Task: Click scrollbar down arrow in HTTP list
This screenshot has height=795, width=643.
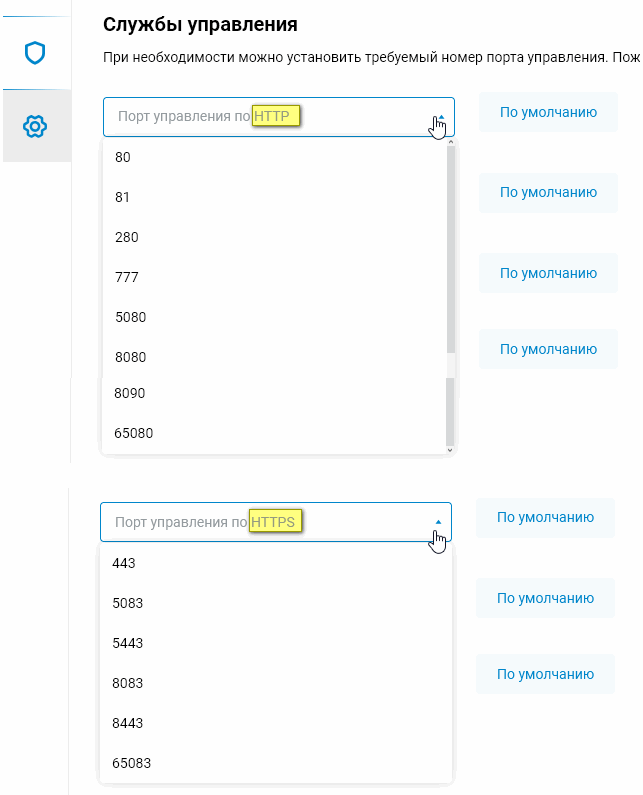Action: [x=450, y=450]
